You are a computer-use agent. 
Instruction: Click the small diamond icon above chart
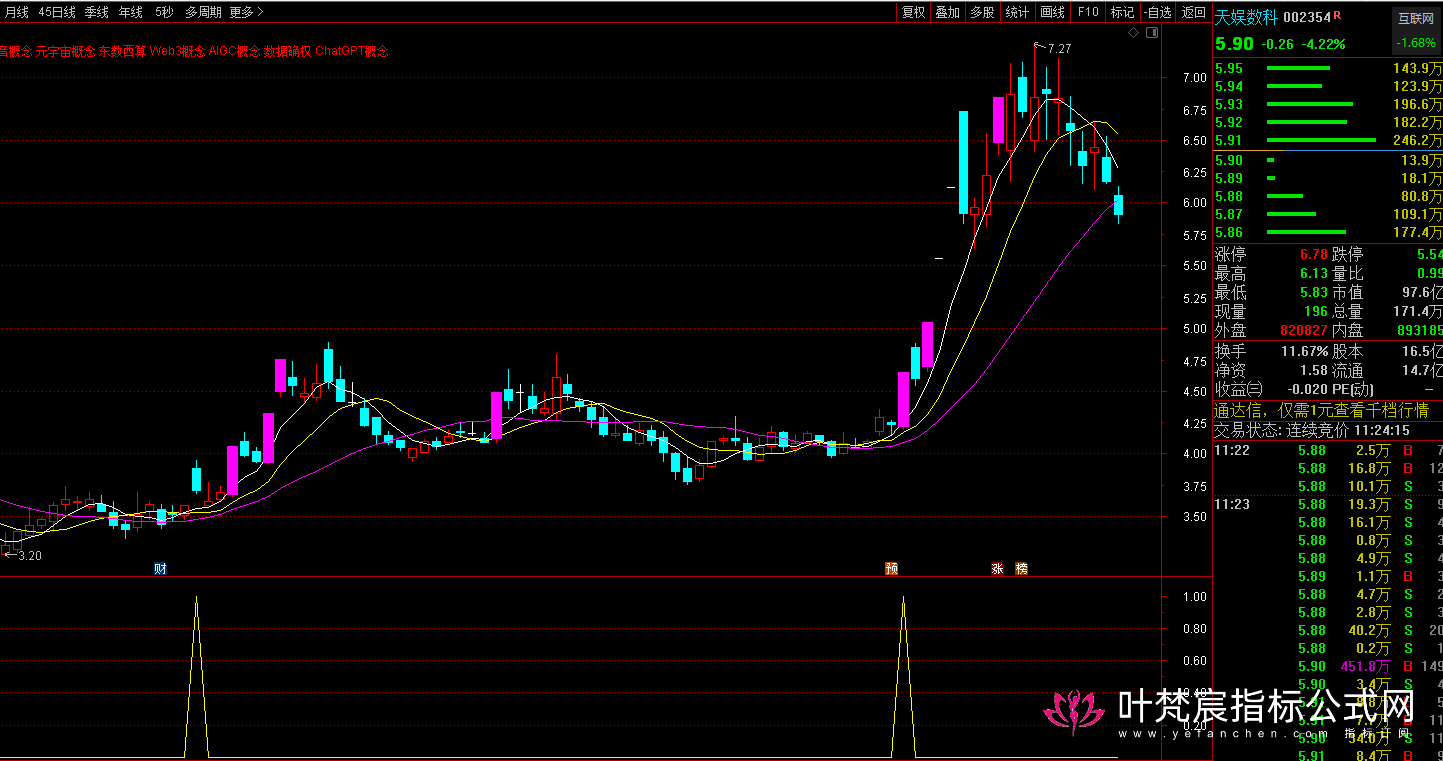point(1133,33)
